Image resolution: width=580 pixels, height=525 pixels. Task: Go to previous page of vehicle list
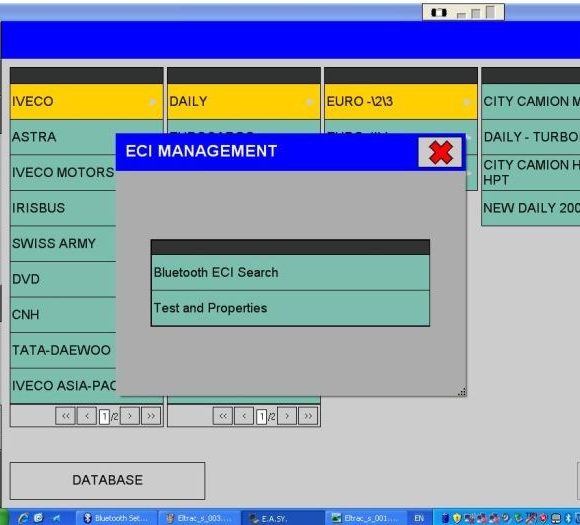pos(244,416)
